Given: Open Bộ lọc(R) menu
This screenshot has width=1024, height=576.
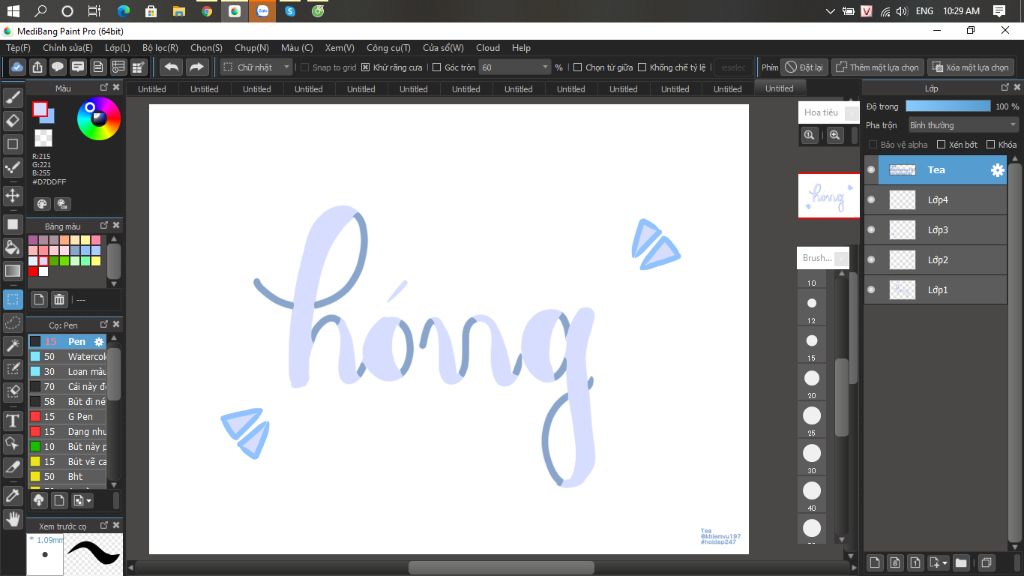Looking at the screenshot, I should tap(160, 48).
